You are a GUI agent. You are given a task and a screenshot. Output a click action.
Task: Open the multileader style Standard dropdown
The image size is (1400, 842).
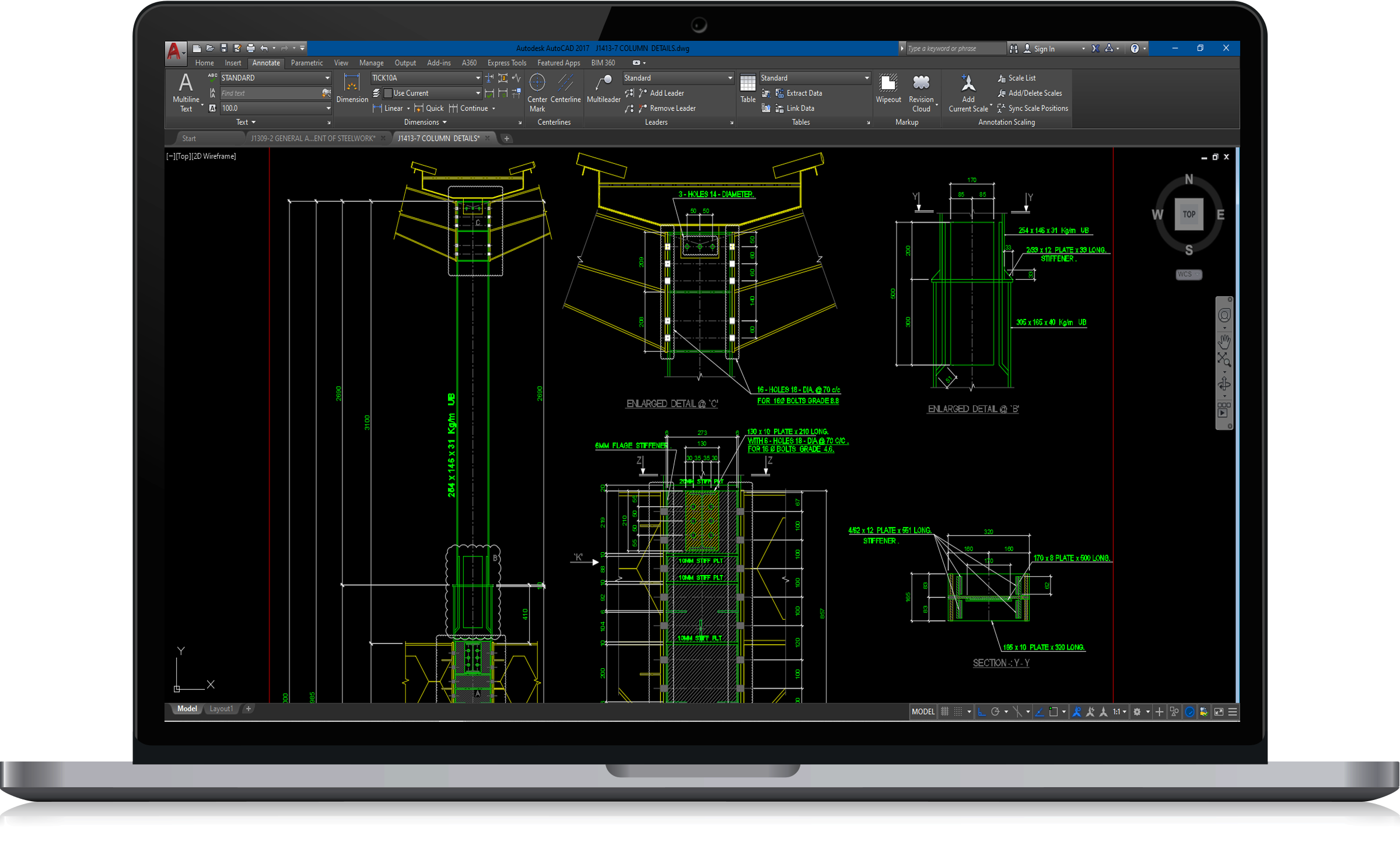678,78
